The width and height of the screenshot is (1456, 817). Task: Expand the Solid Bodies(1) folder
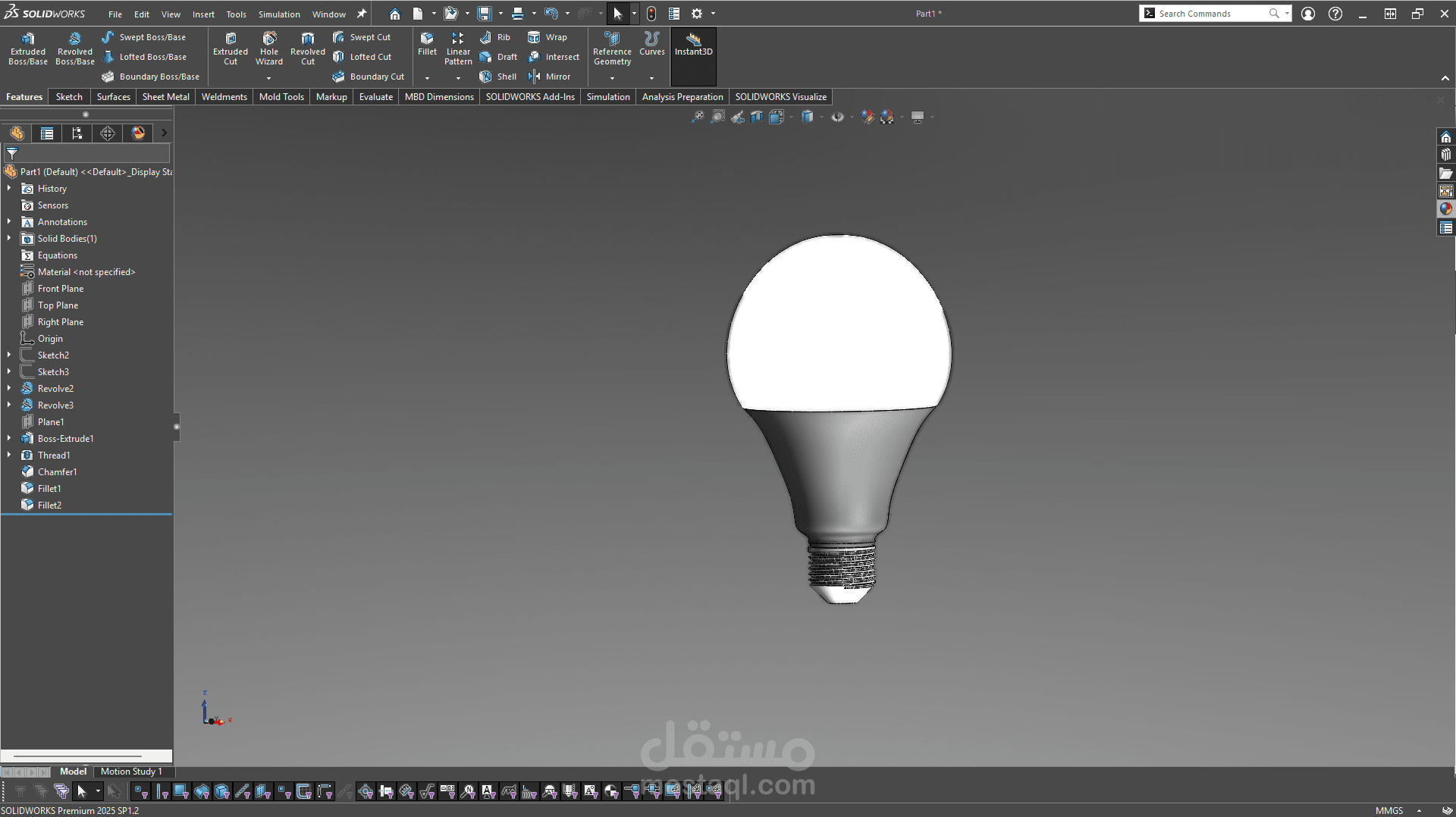[x=9, y=238]
